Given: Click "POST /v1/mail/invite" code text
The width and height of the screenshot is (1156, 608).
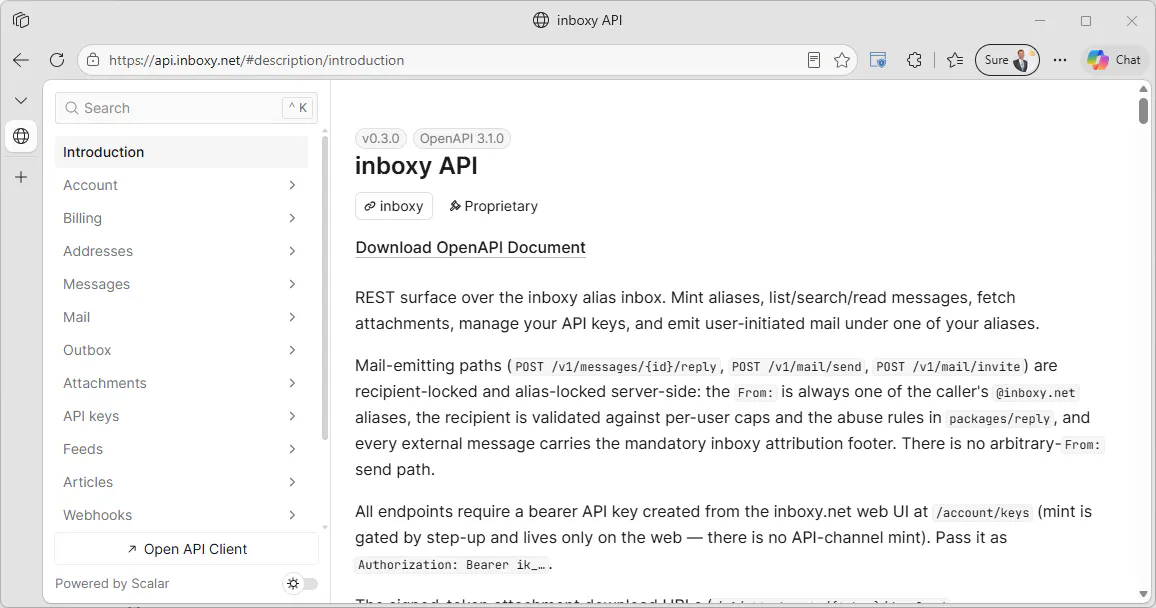Looking at the screenshot, I should tap(949, 367).
